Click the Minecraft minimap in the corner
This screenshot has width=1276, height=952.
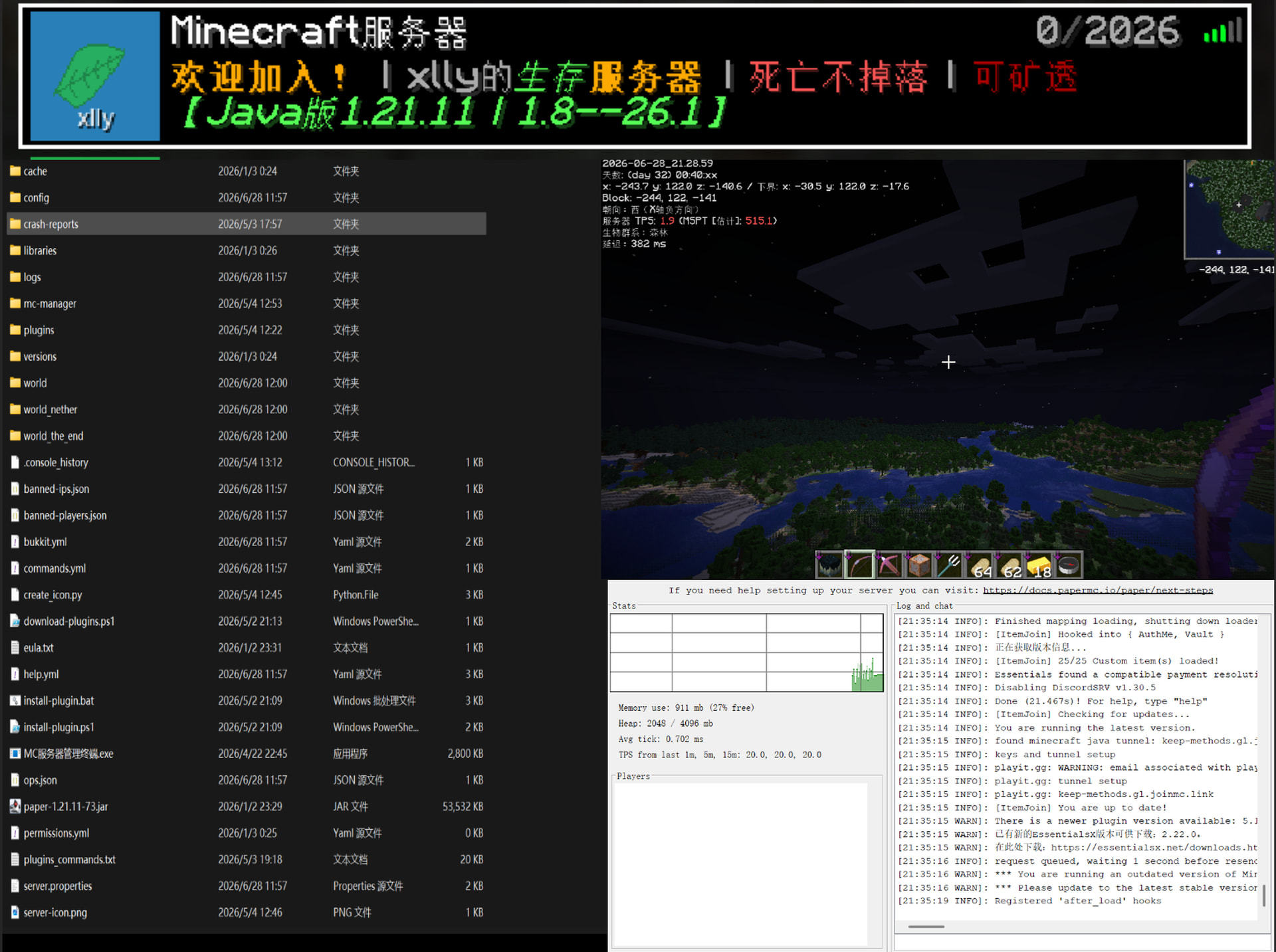tap(1229, 209)
